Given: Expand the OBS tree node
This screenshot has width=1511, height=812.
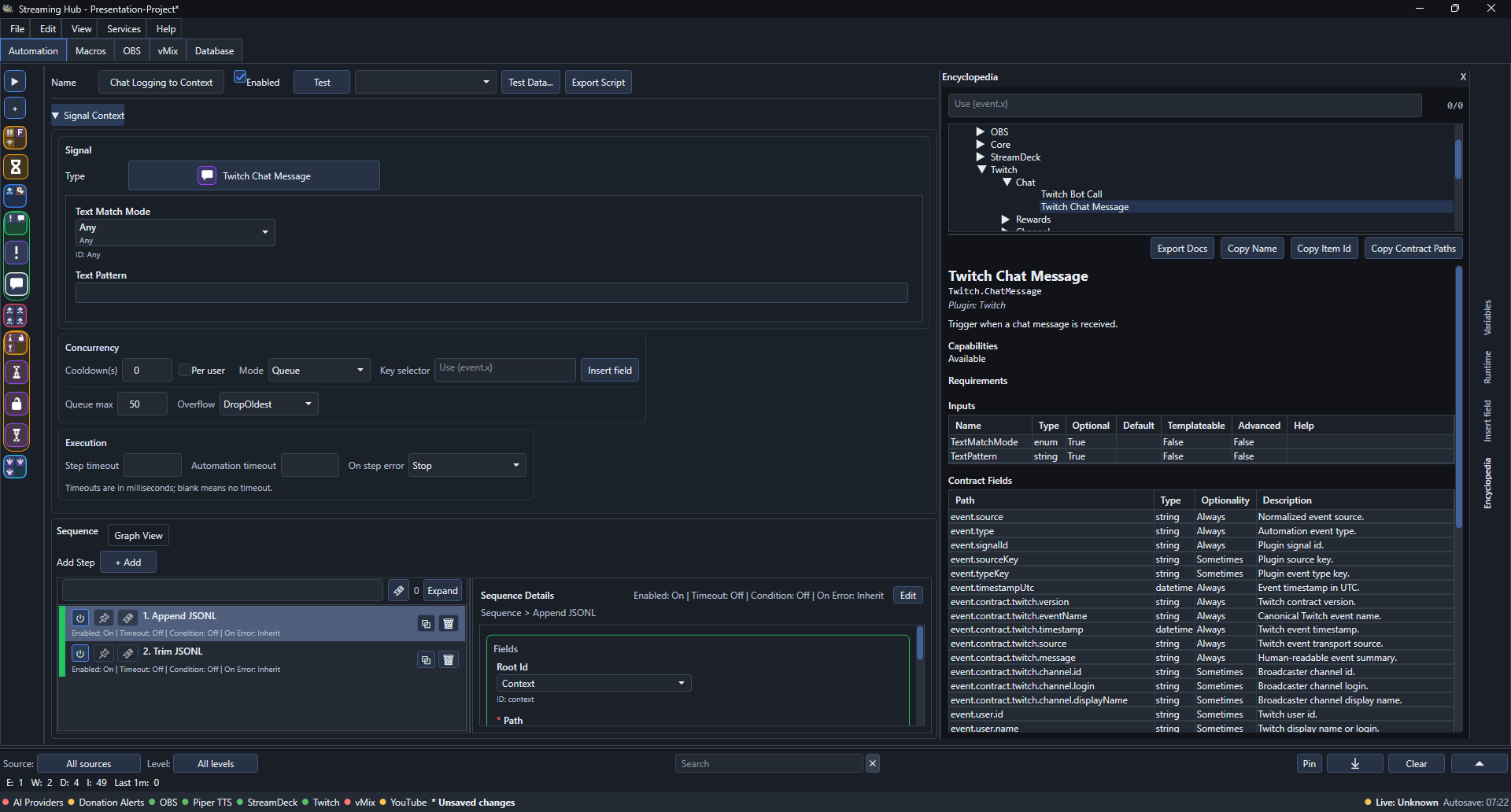Looking at the screenshot, I should tap(981, 131).
